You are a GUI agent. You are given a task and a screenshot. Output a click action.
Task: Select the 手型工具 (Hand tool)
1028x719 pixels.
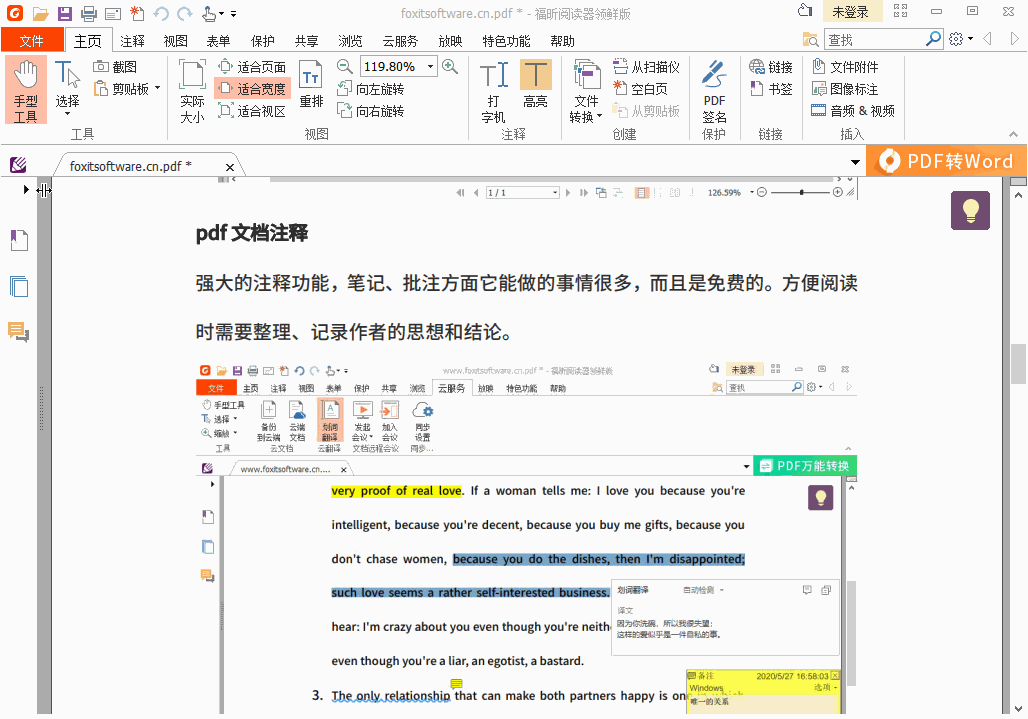[25, 90]
